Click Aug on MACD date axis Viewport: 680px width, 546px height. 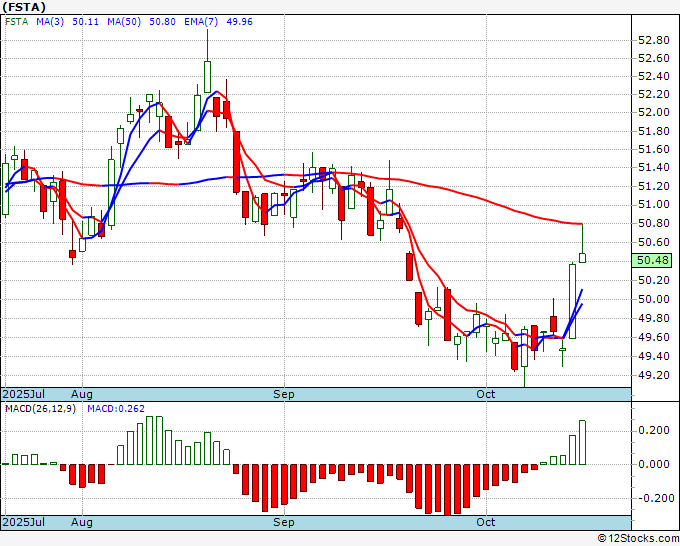[82, 522]
